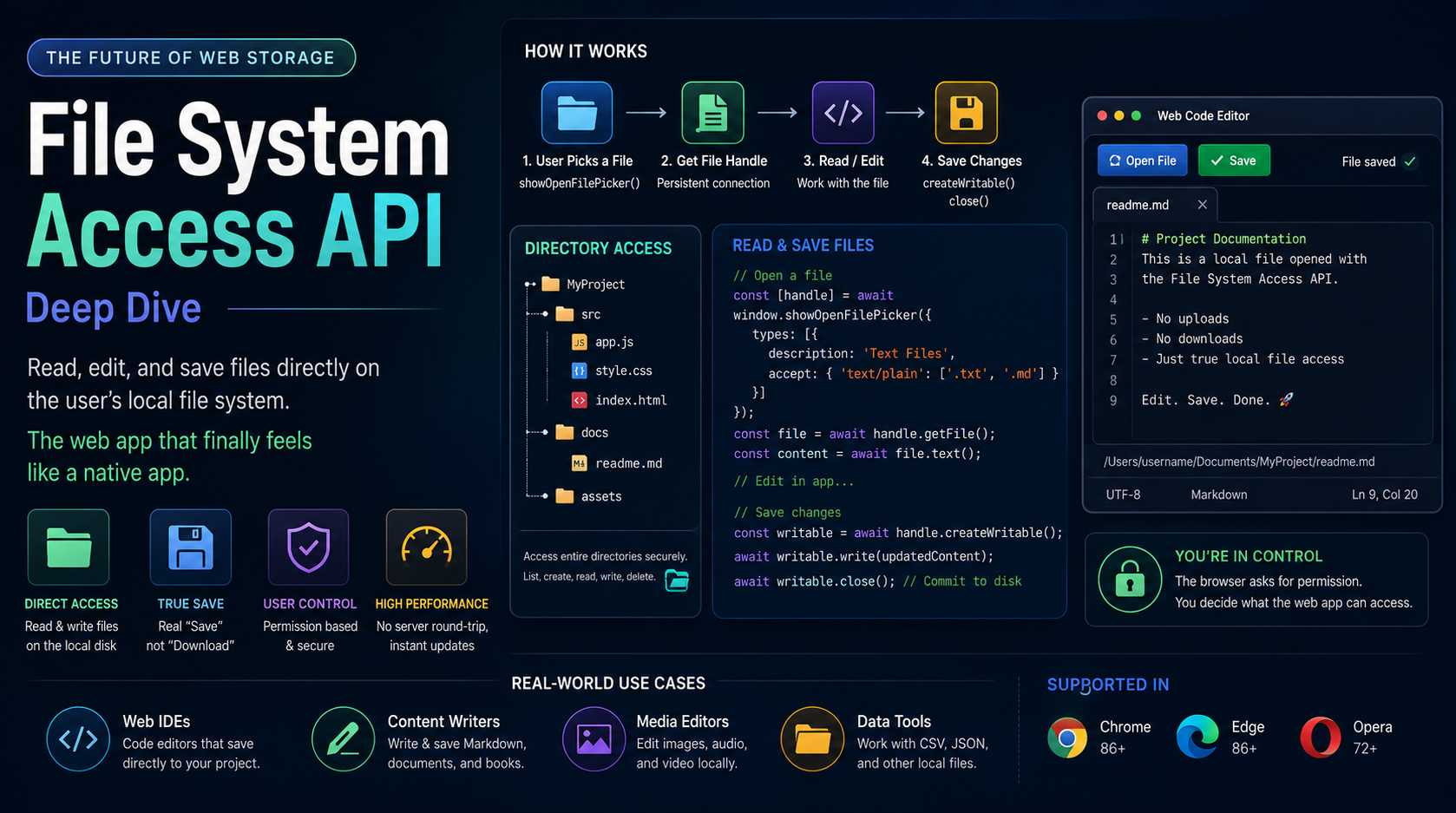Image resolution: width=1456 pixels, height=813 pixels.
Task: Click the 'Deep Dive' subtitle
Action: tap(114, 308)
